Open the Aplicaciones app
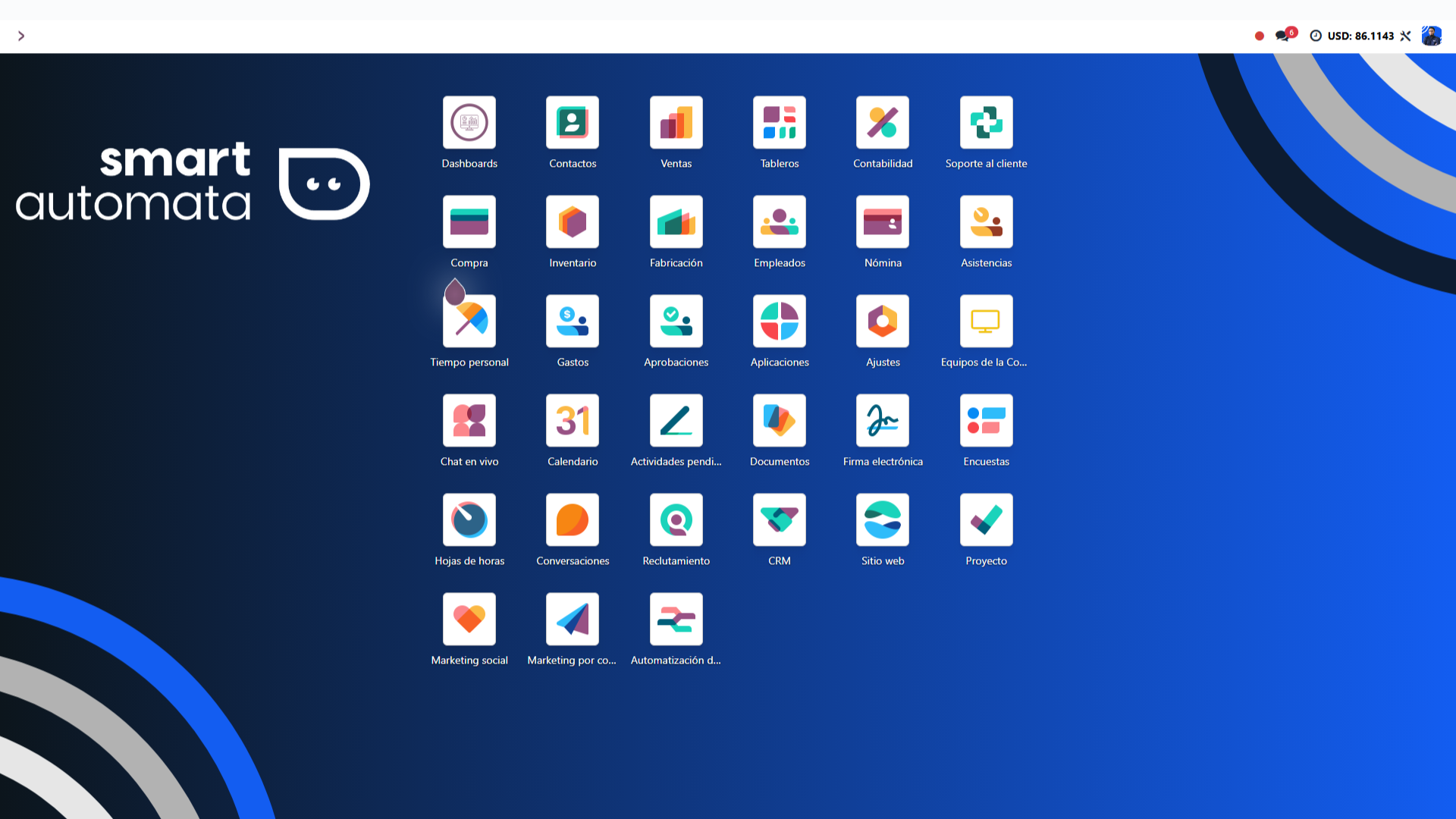The height and width of the screenshot is (819, 1456). (x=780, y=321)
